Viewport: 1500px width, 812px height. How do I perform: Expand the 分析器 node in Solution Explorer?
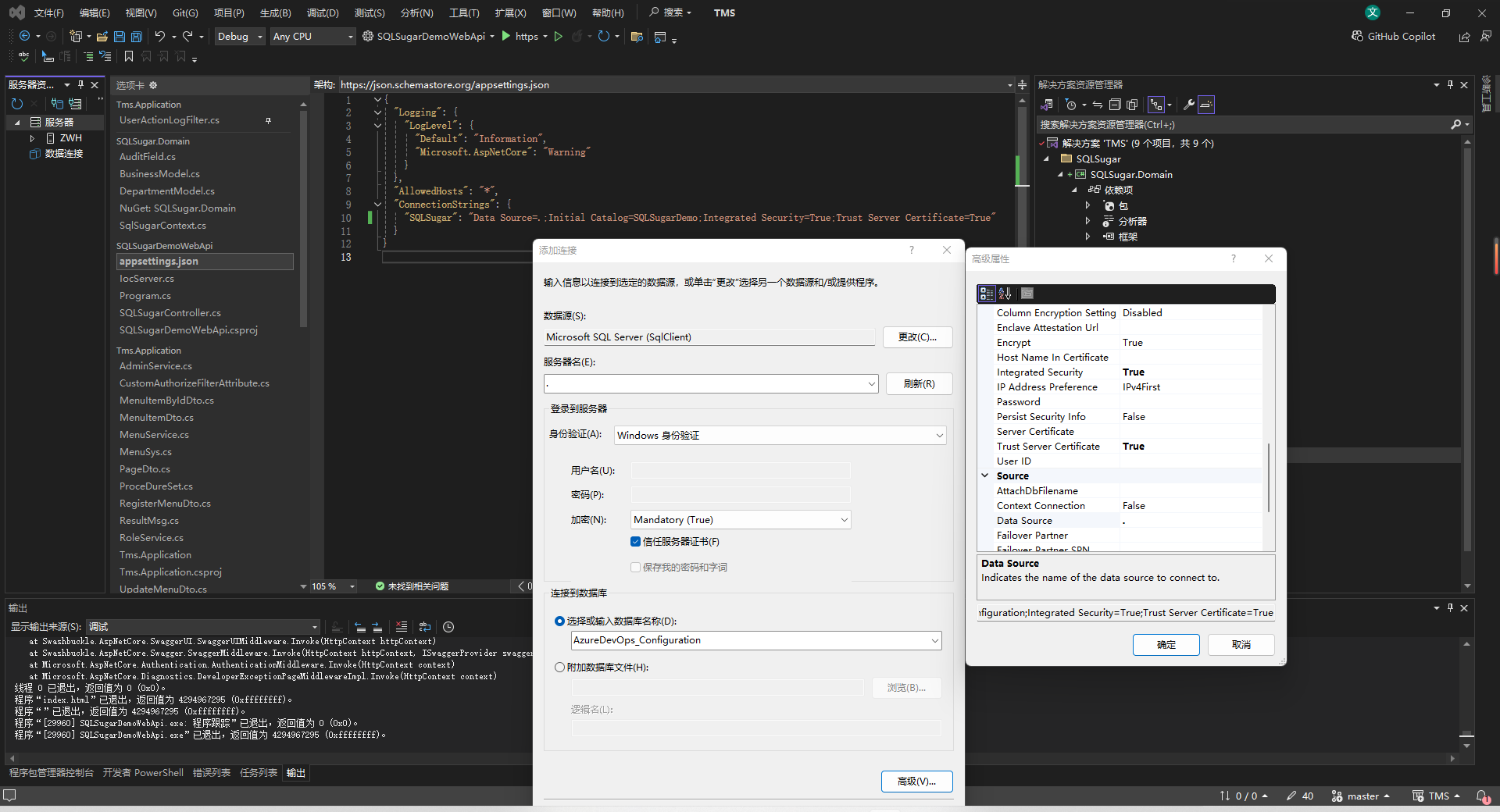[x=1087, y=221]
